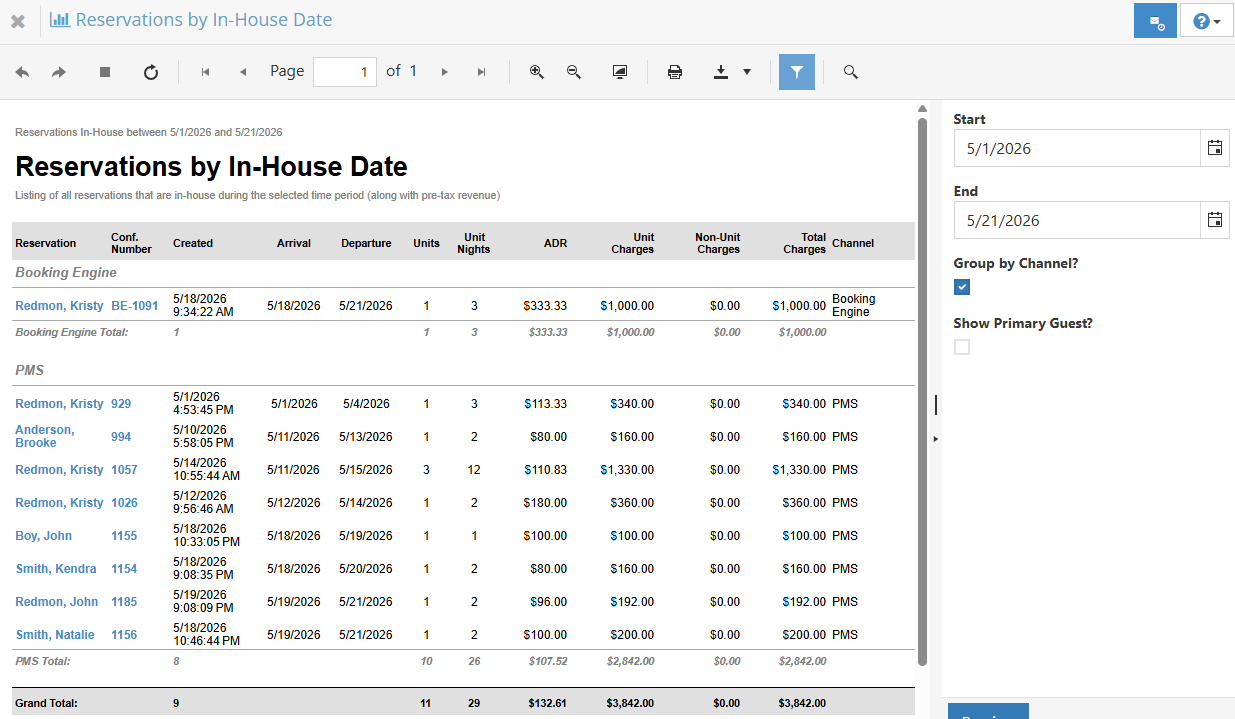The image size is (1235, 719).
Task: Print the report
Action: (x=675, y=72)
